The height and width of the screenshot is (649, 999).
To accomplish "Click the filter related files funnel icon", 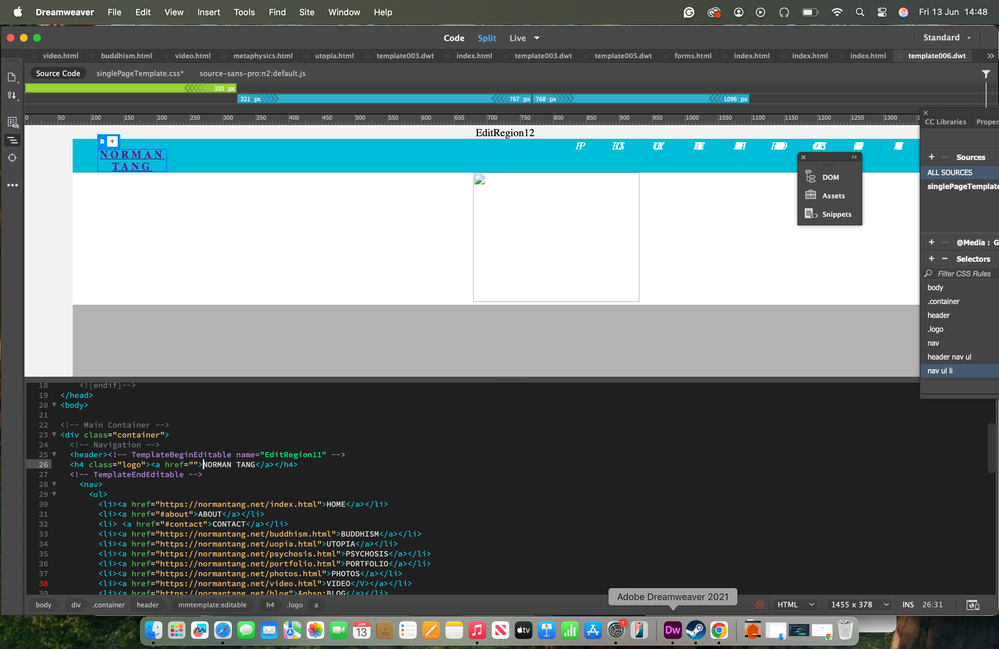I will pos(986,75).
